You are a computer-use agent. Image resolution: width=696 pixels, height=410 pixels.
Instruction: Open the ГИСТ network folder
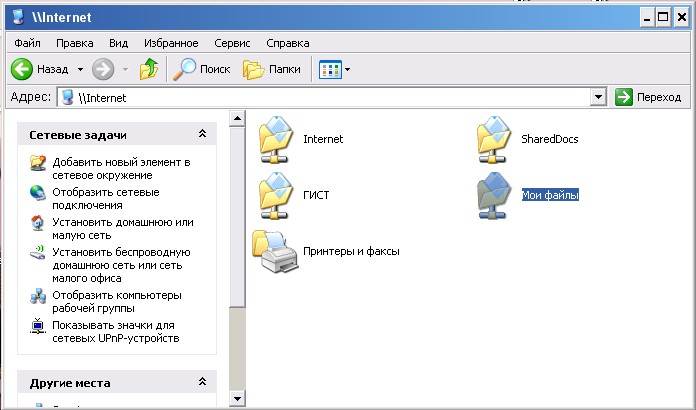[x=276, y=195]
